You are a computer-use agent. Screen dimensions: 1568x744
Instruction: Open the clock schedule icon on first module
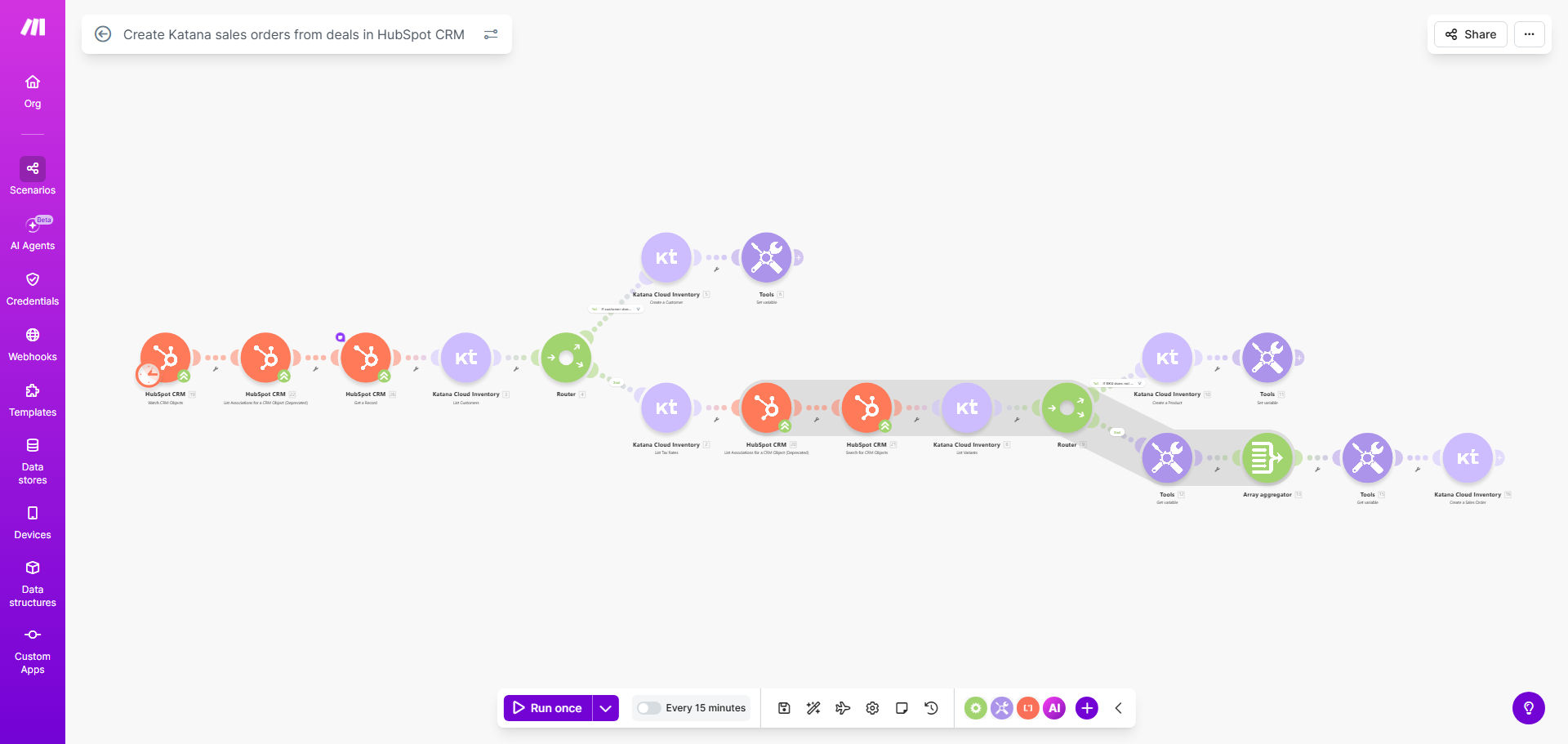148,375
